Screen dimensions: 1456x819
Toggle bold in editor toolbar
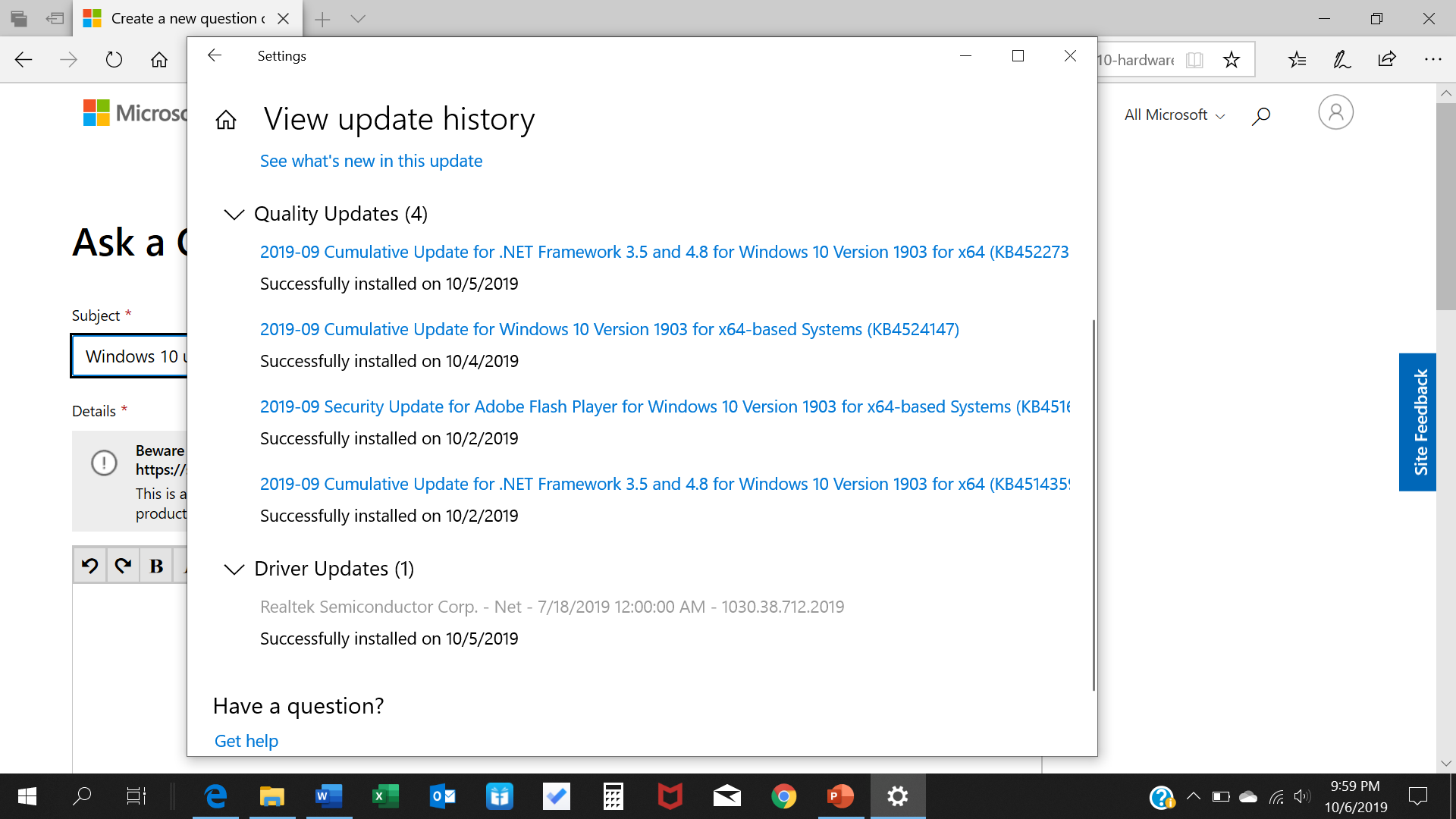pyautogui.click(x=156, y=566)
